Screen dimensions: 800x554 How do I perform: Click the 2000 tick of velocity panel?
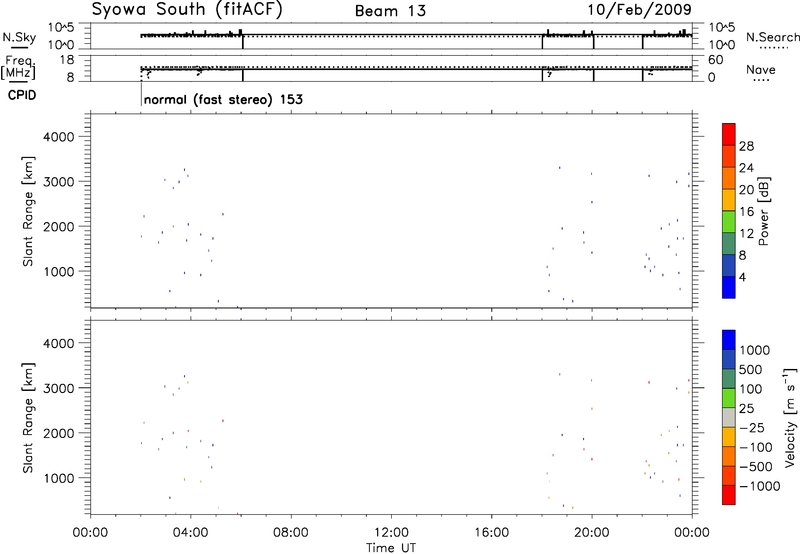coord(58,433)
